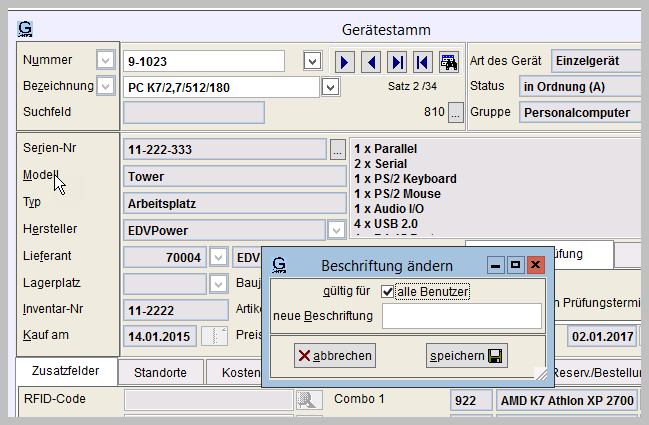Open the Lieferant 70004 dropdown
The image size is (649, 425).
(217, 257)
